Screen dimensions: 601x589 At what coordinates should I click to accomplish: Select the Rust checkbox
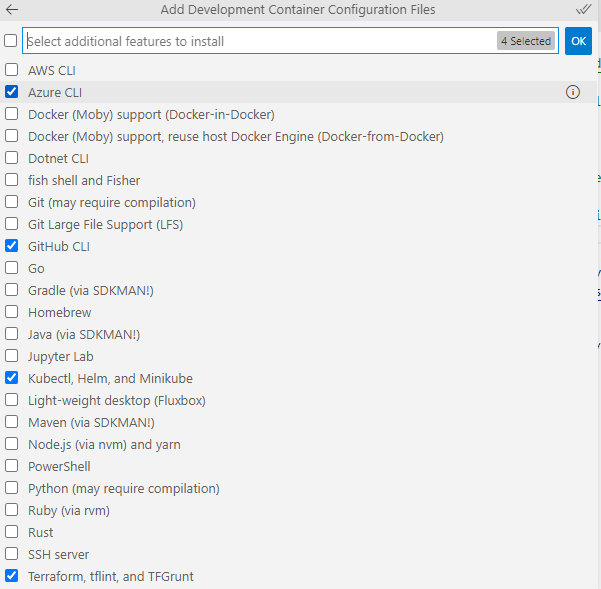pos(11,532)
